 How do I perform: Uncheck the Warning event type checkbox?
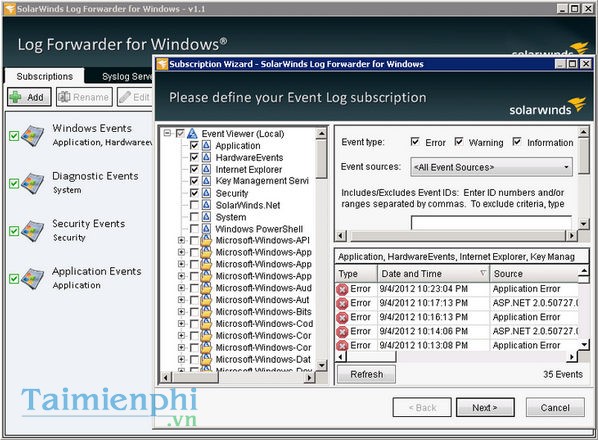pos(459,142)
